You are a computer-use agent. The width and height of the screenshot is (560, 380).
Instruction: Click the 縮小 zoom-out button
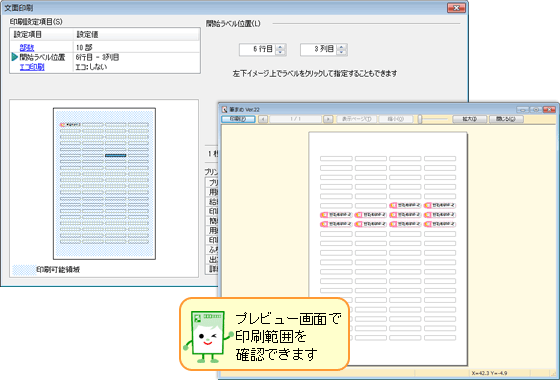click(396, 119)
